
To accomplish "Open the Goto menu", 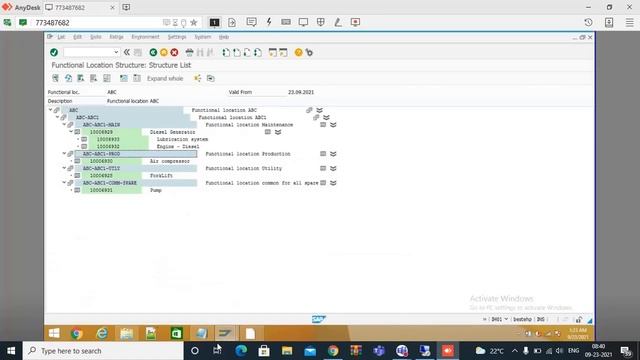I will point(96,37).
